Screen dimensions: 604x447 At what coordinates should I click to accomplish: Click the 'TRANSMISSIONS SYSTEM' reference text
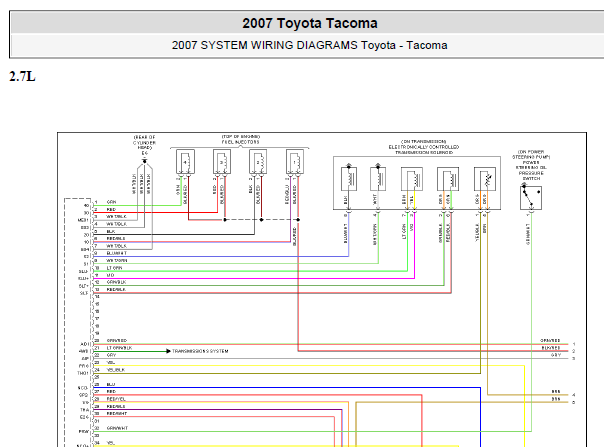200,351
